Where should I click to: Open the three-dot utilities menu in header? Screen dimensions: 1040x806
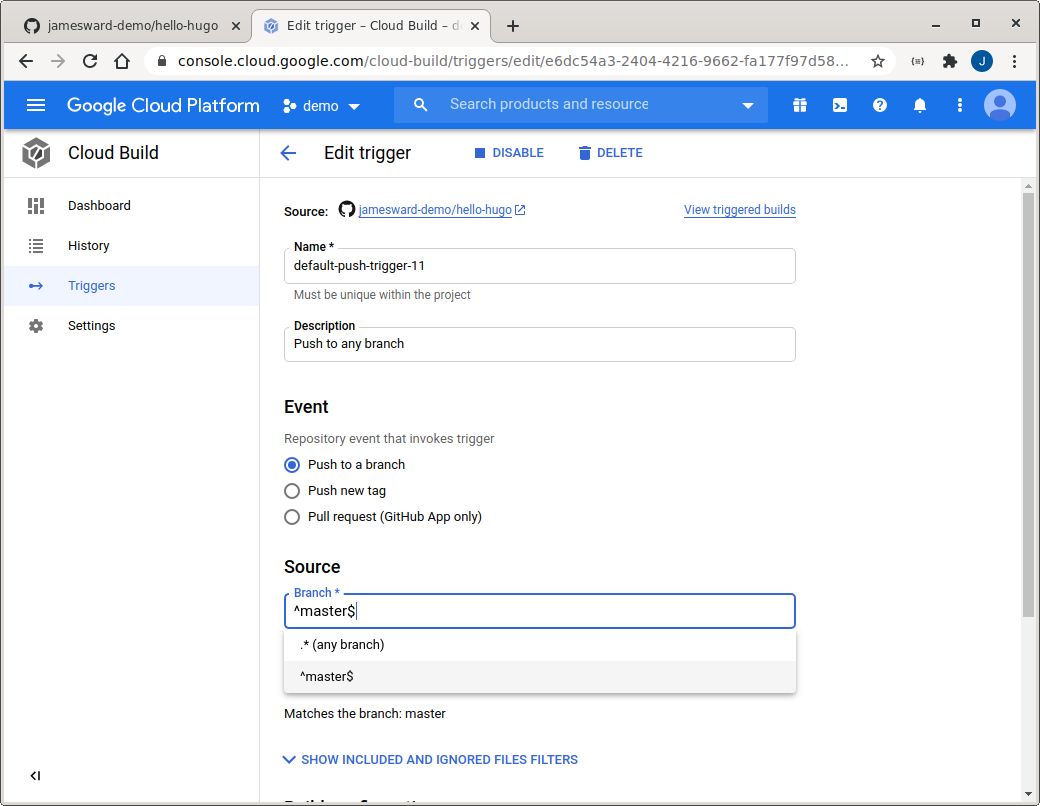(960, 105)
